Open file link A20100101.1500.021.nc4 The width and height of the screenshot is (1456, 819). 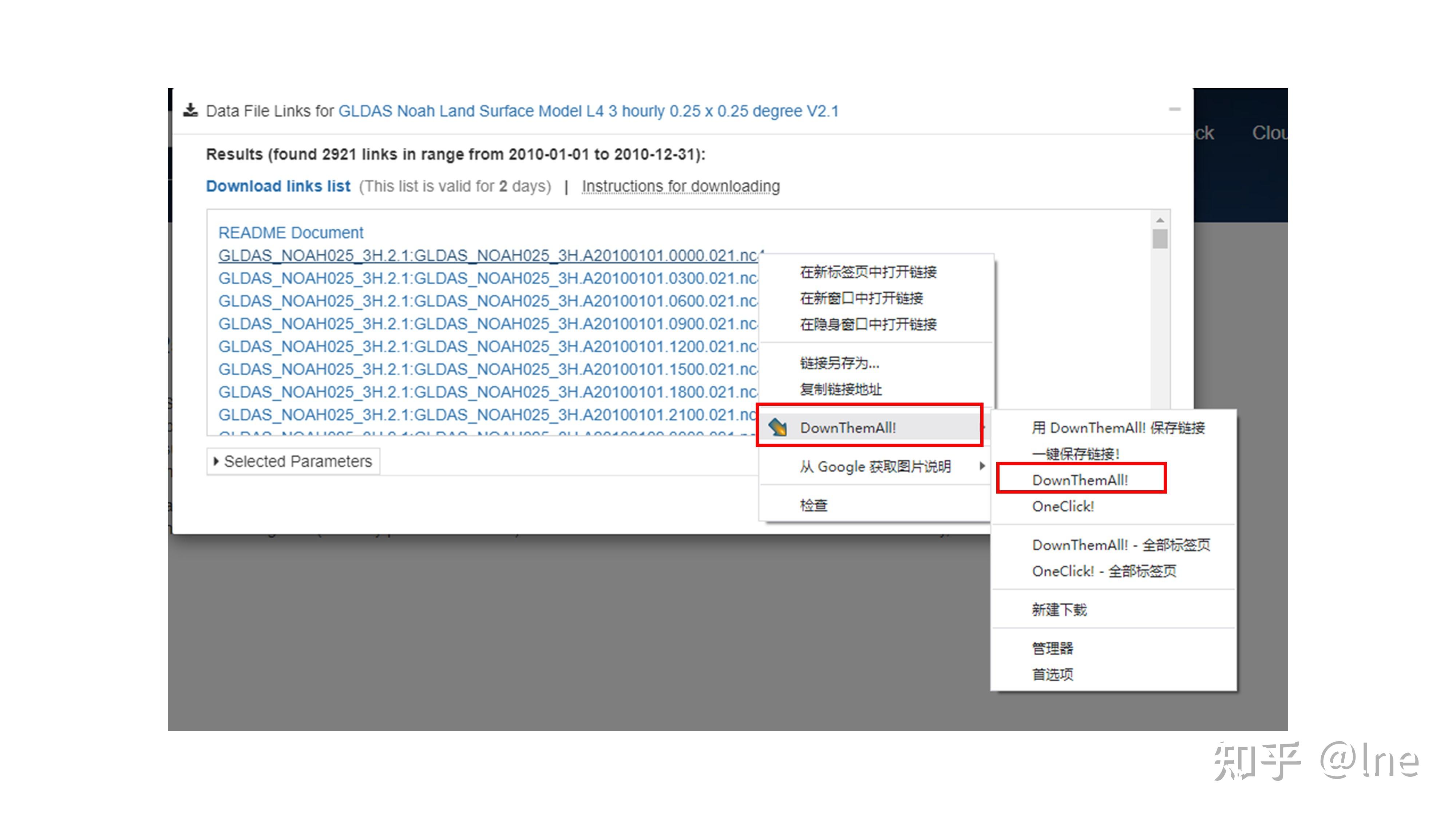pos(488,369)
